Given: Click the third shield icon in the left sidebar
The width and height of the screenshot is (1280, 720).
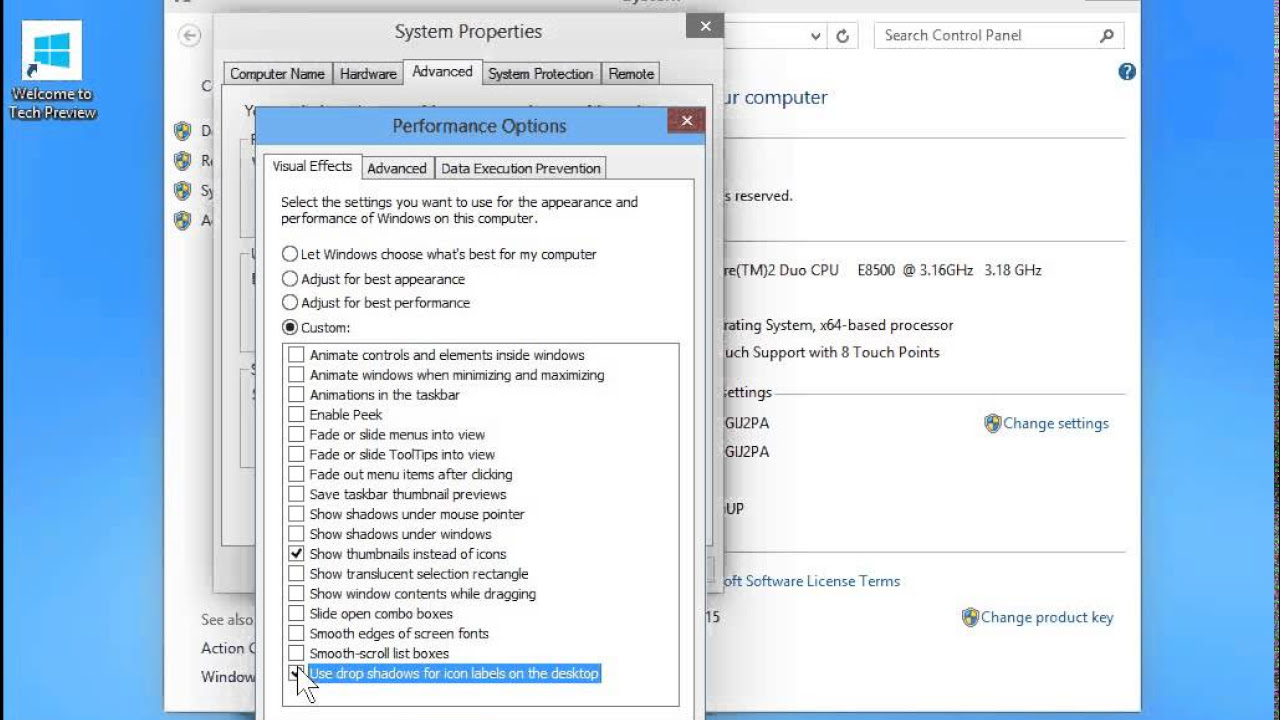Looking at the screenshot, I should pos(183,191).
